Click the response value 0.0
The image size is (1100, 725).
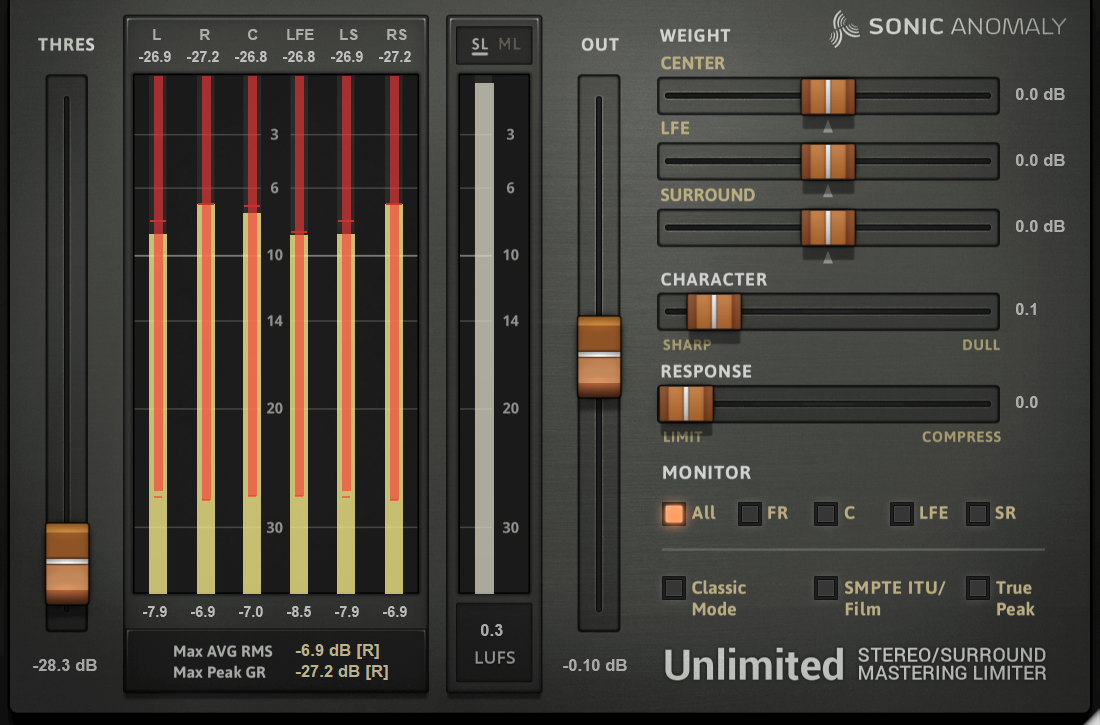tap(1026, 402)
